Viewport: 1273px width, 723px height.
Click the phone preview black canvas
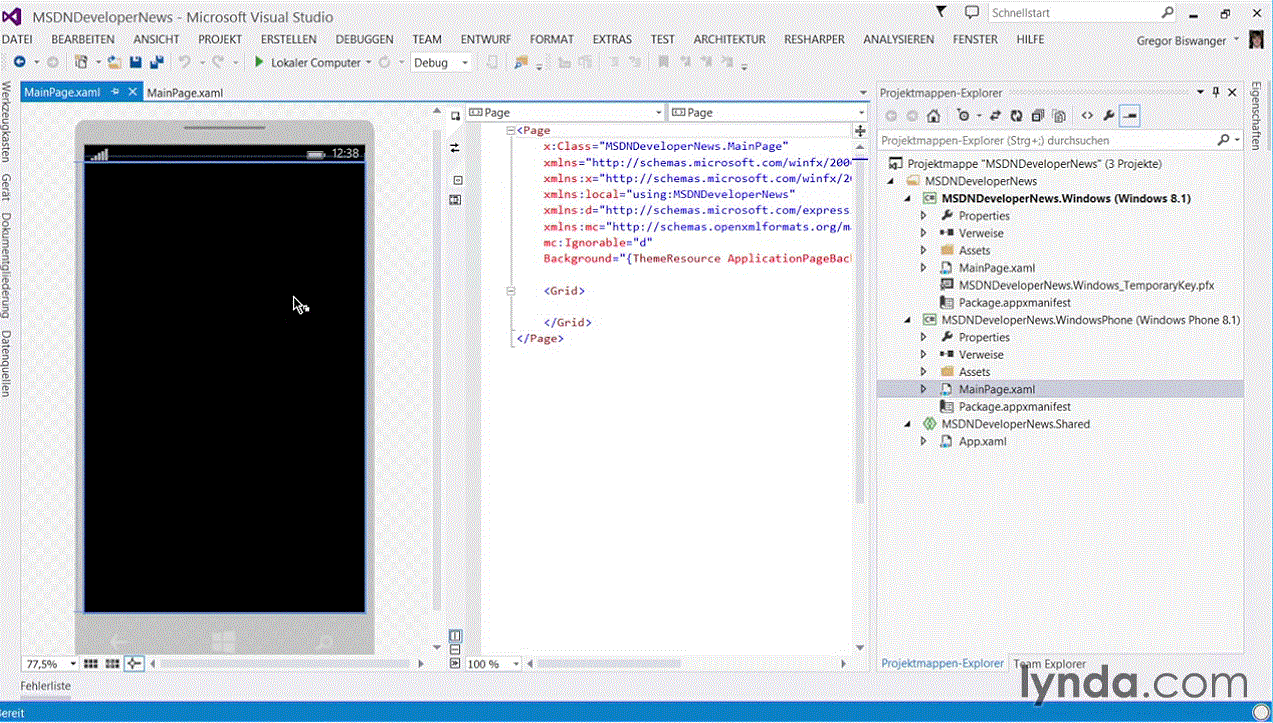click(x=224, y=387)
